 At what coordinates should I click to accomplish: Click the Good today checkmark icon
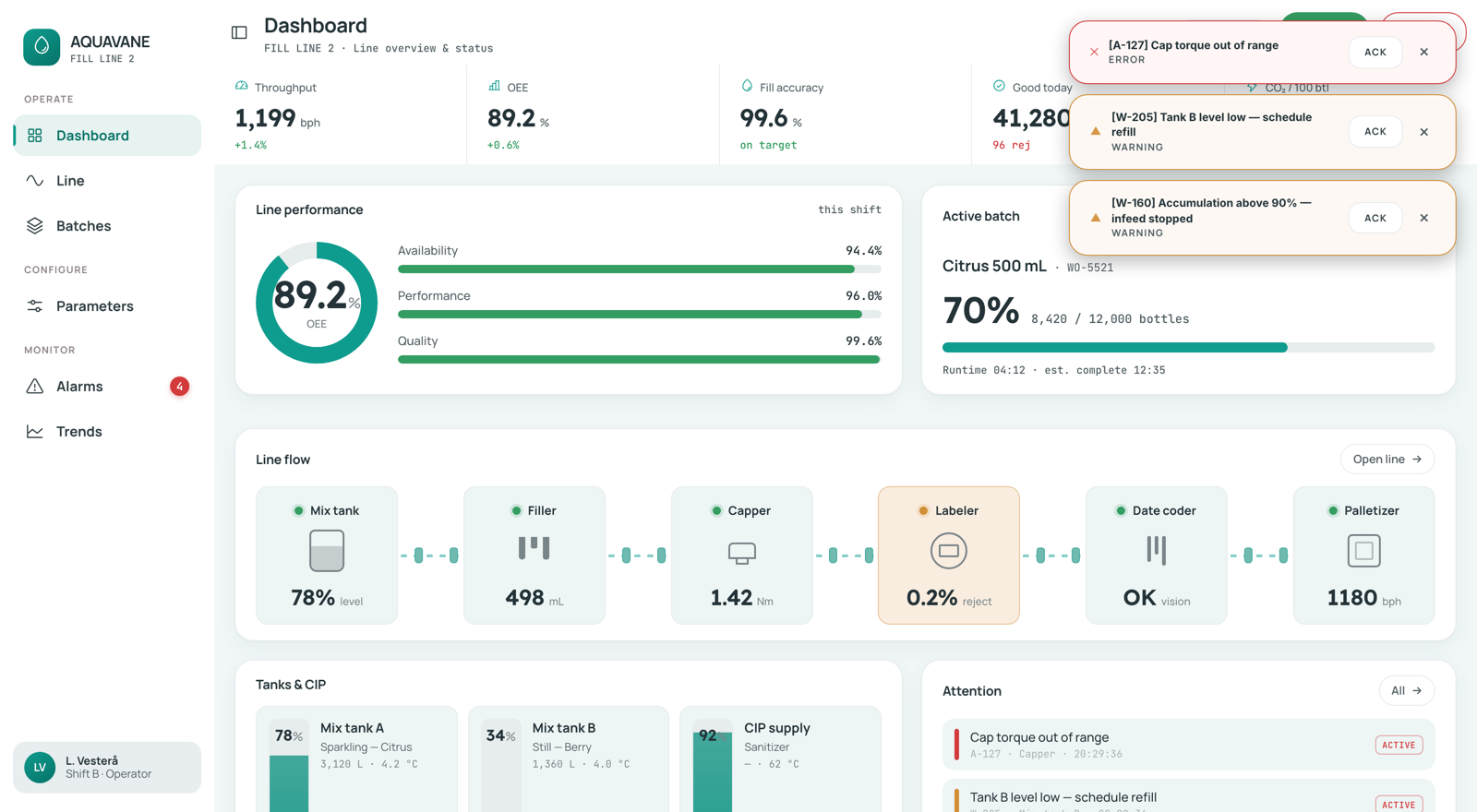[1000, 86]
